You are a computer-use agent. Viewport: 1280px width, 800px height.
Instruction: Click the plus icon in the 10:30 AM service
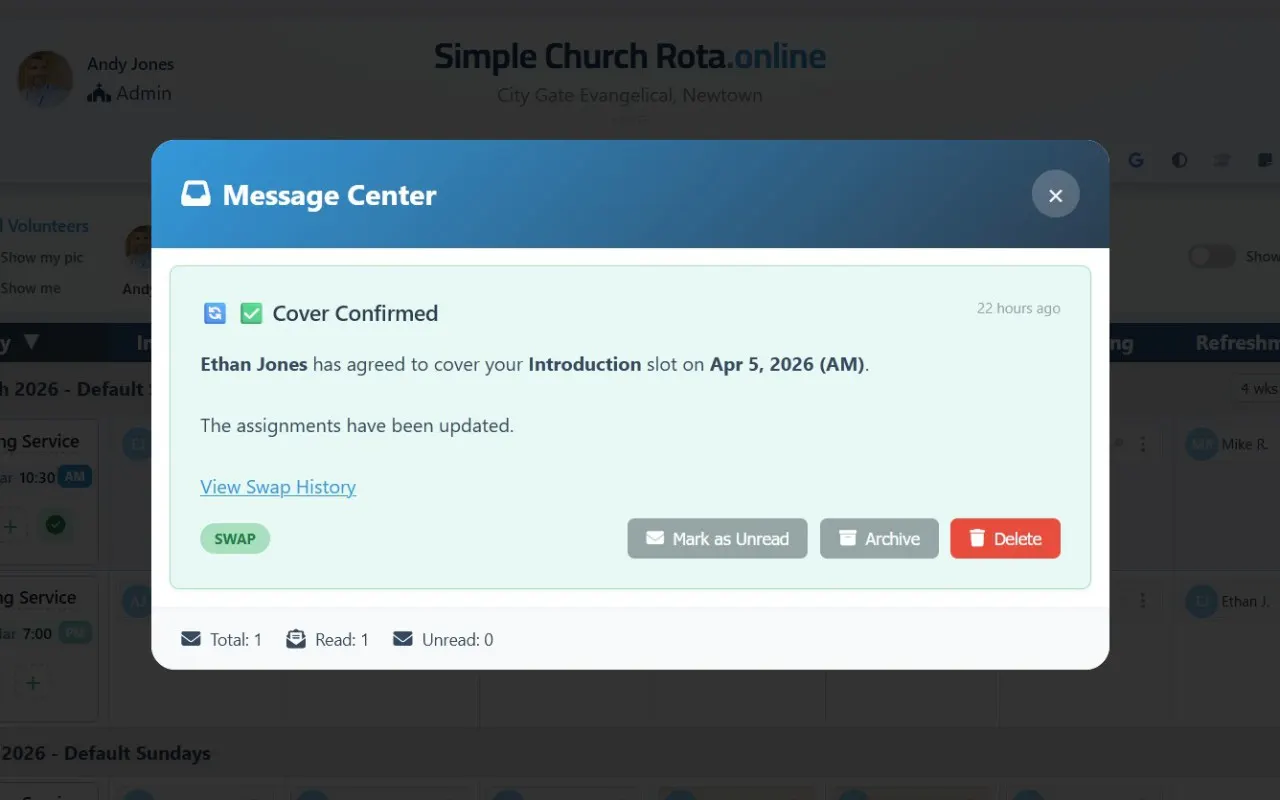click(11, 525)
